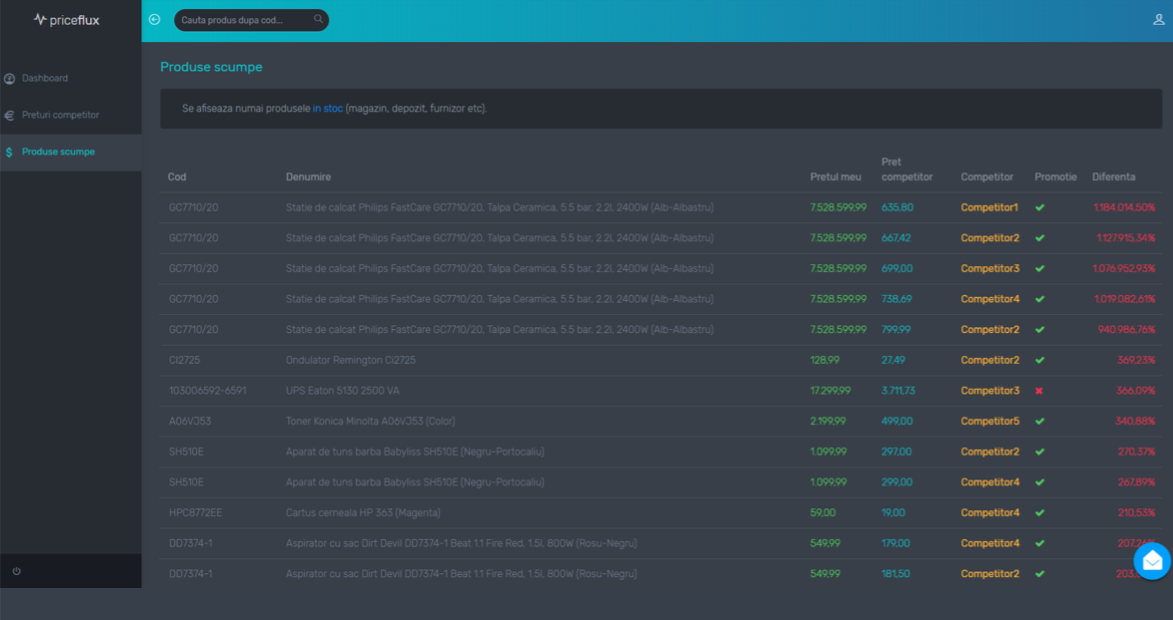Click Competitor5 for Toner Konica Minolta
1173x620 pixels.
989,421
